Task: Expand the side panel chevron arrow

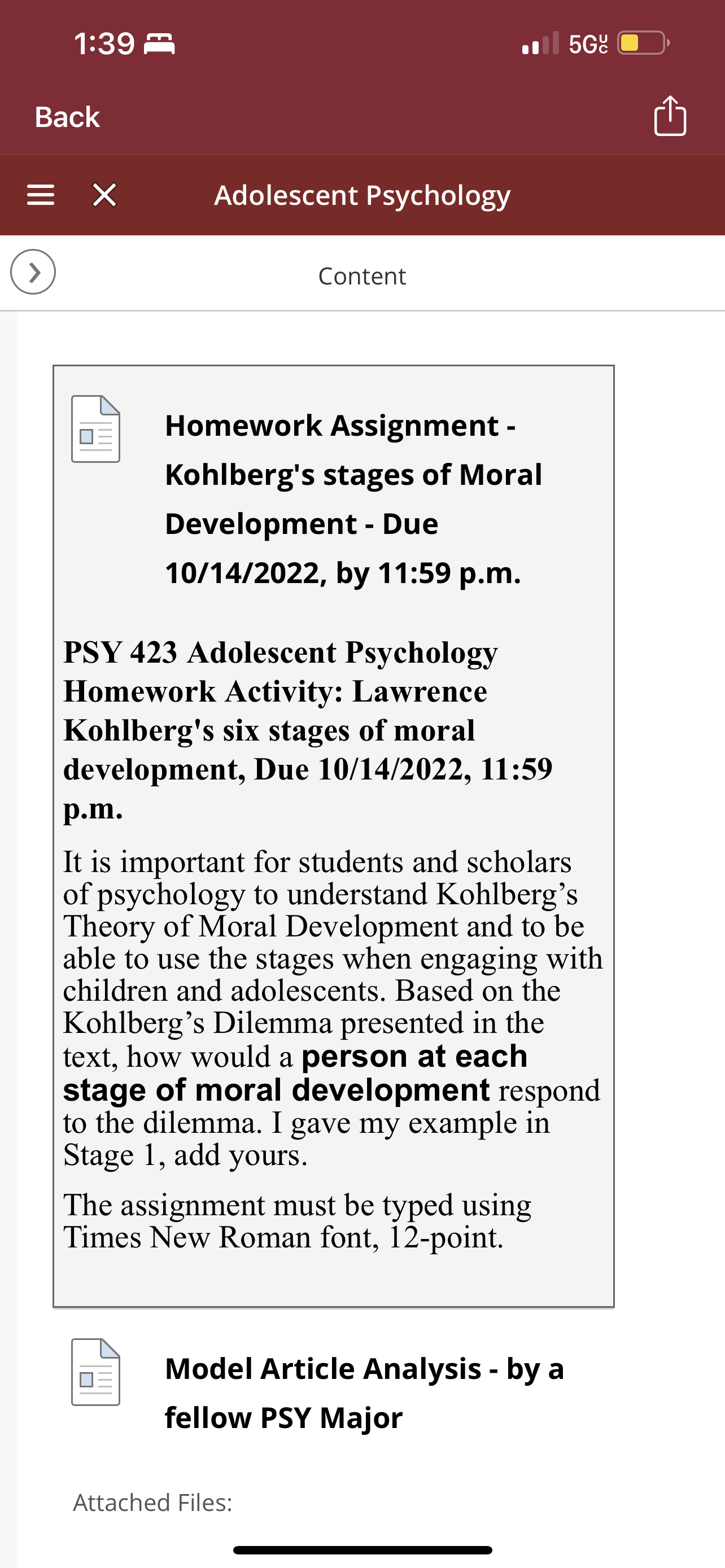Action: click(33, 272)
